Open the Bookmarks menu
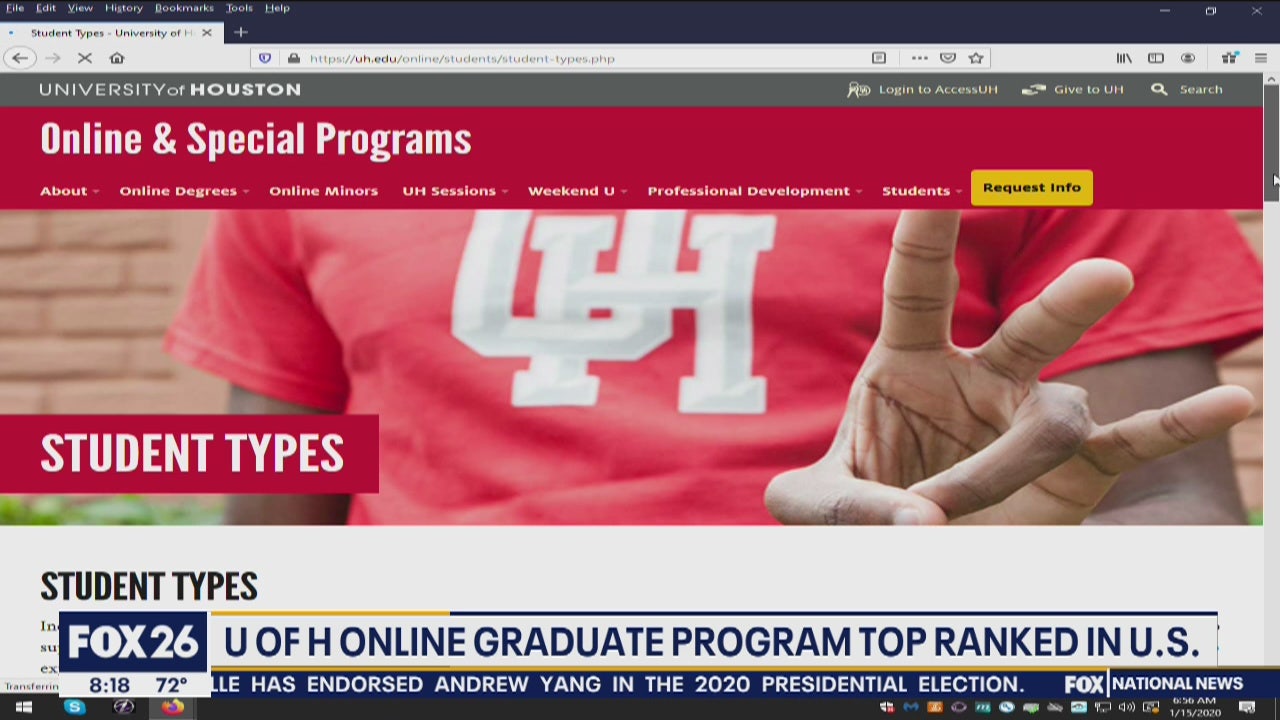 pos(184,7)
